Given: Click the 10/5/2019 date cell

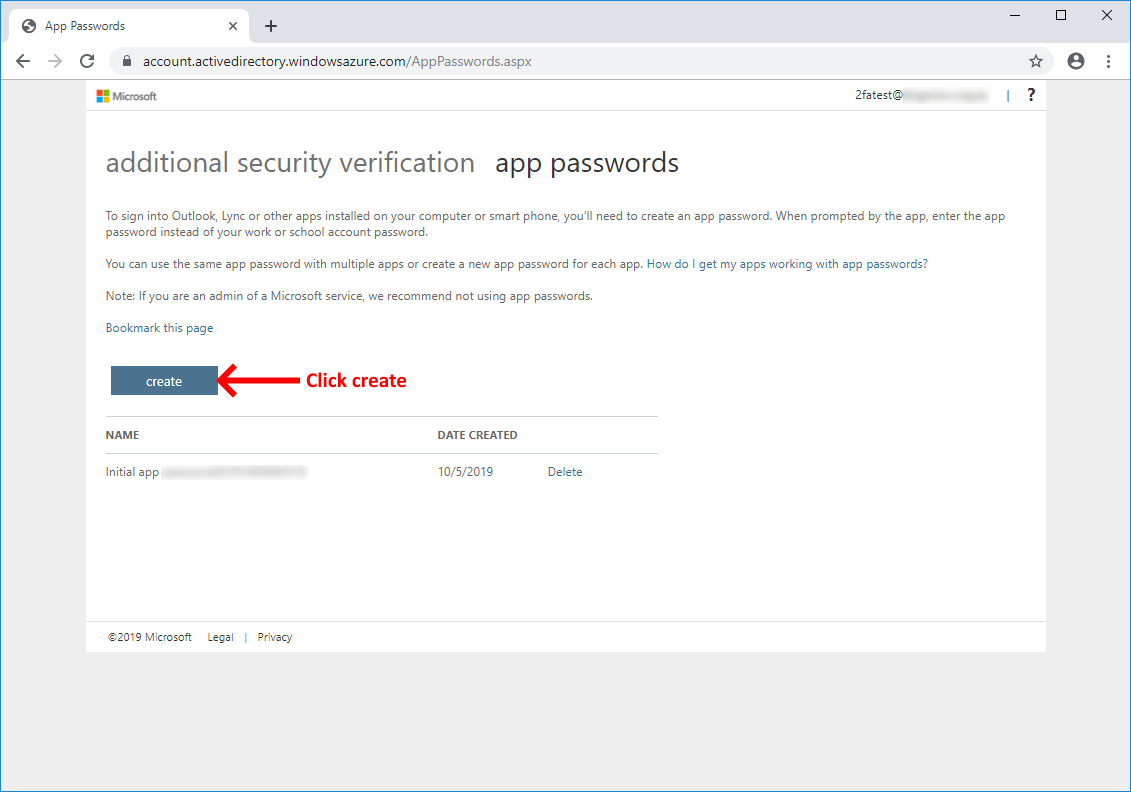Looking at the screenshot, I should click(x=465, y=472).
